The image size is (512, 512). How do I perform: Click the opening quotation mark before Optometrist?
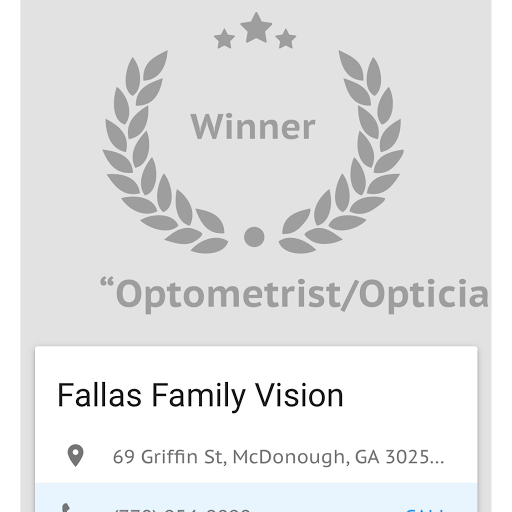107,282
